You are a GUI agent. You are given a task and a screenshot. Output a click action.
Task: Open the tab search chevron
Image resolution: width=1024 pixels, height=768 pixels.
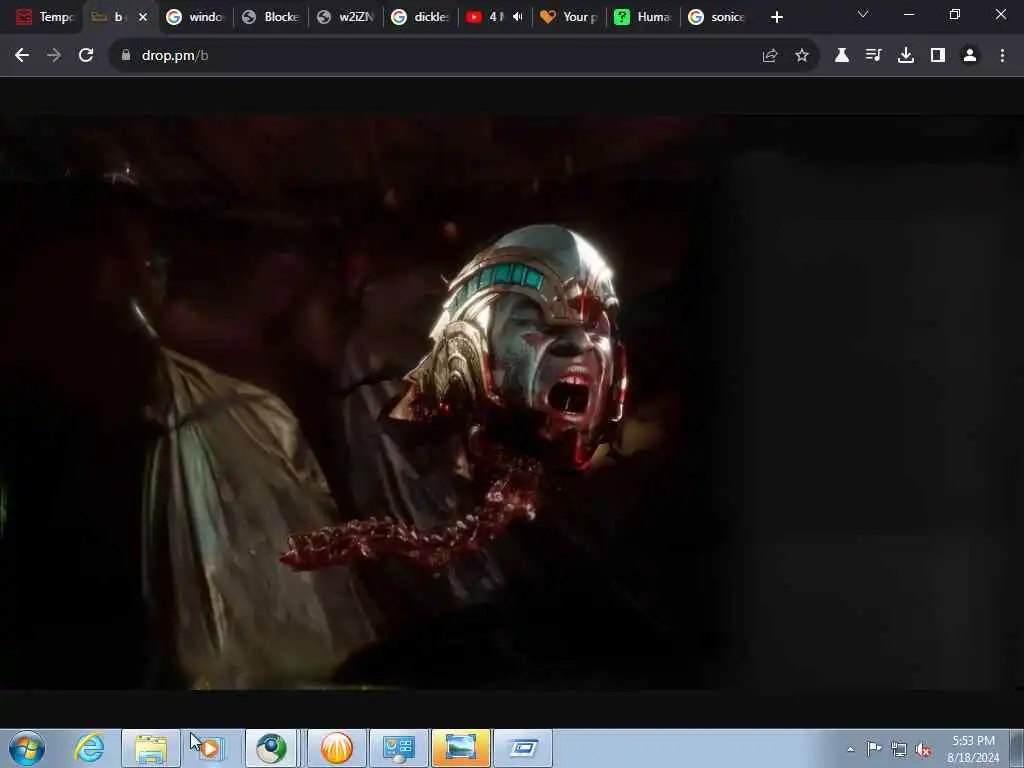coord(863,14)
